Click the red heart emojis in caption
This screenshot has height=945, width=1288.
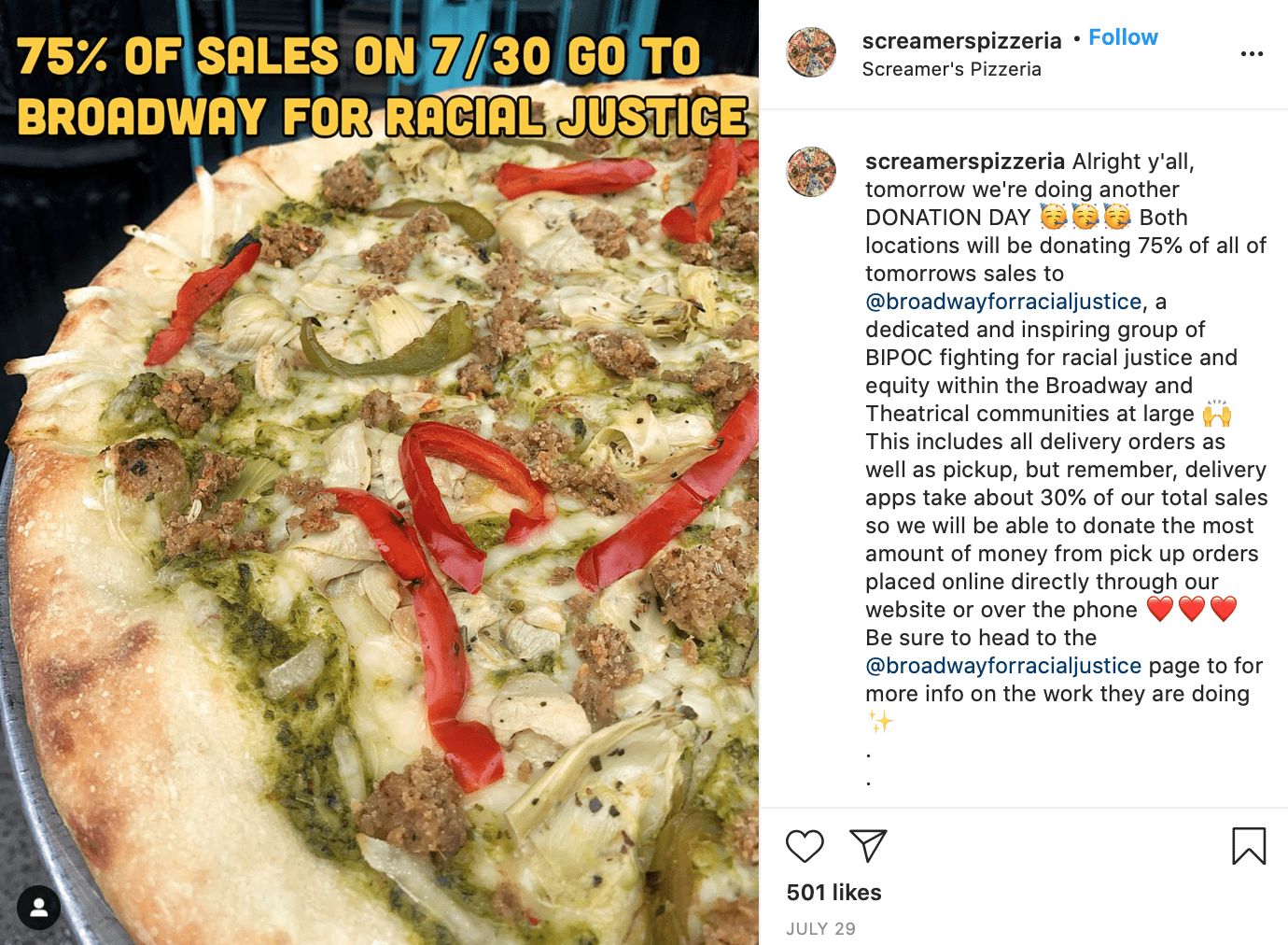[1192, 610]
